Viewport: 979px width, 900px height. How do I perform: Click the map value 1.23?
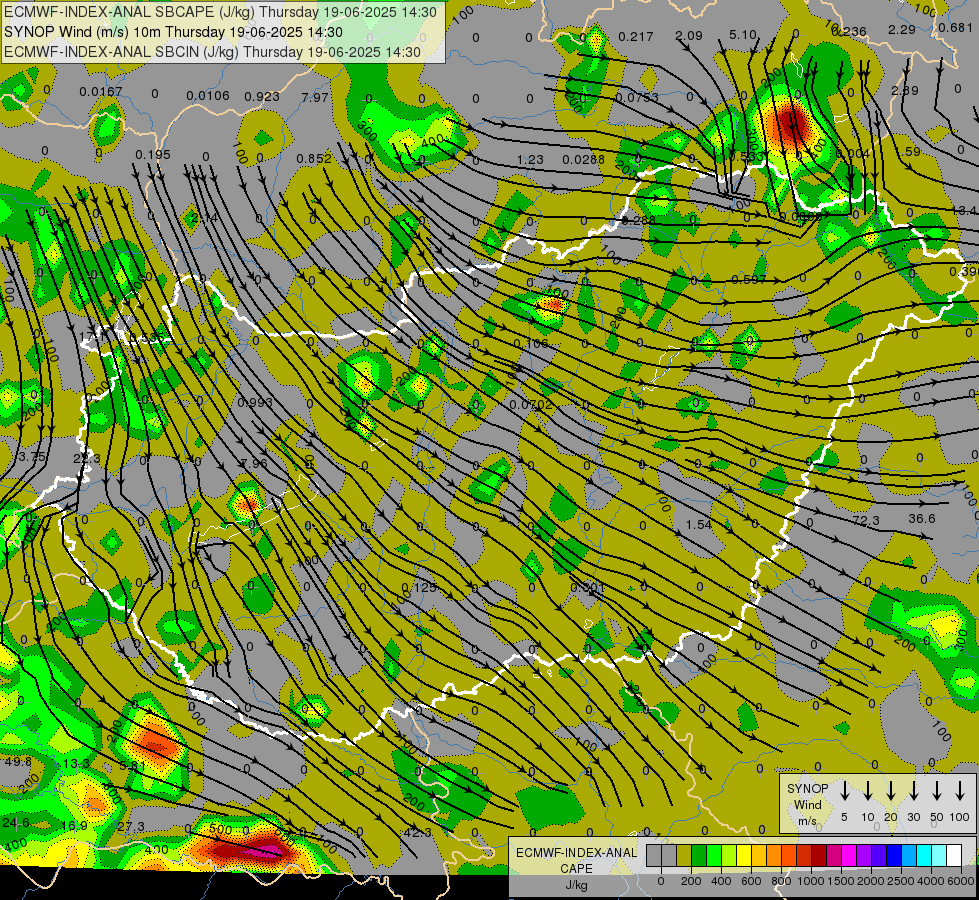pyautogui.click(x=530, y=160)
